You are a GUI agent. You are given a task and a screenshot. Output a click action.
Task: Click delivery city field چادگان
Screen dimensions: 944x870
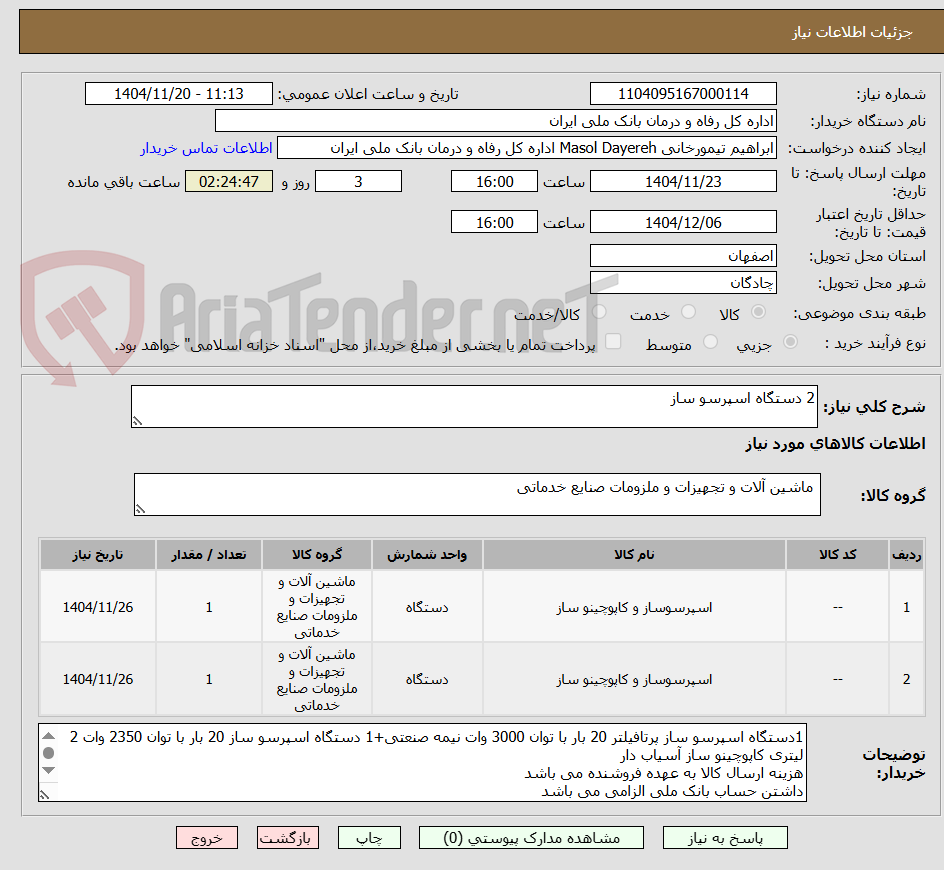[683, 283]
